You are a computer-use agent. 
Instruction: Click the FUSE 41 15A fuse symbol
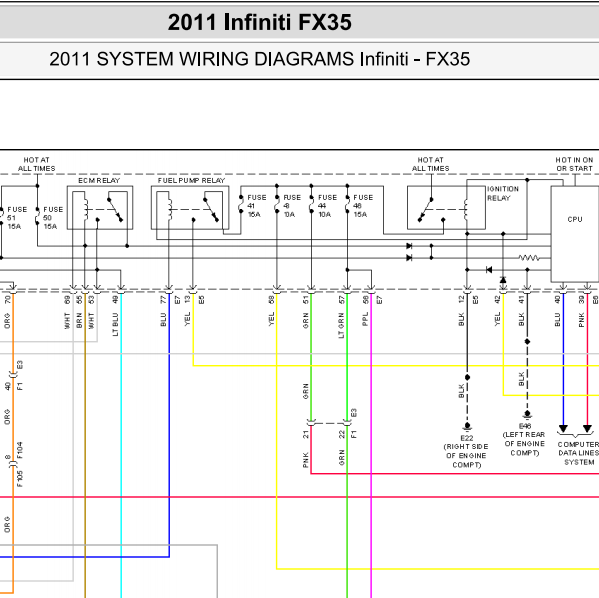pyautogui.click(x=241, y=204)
